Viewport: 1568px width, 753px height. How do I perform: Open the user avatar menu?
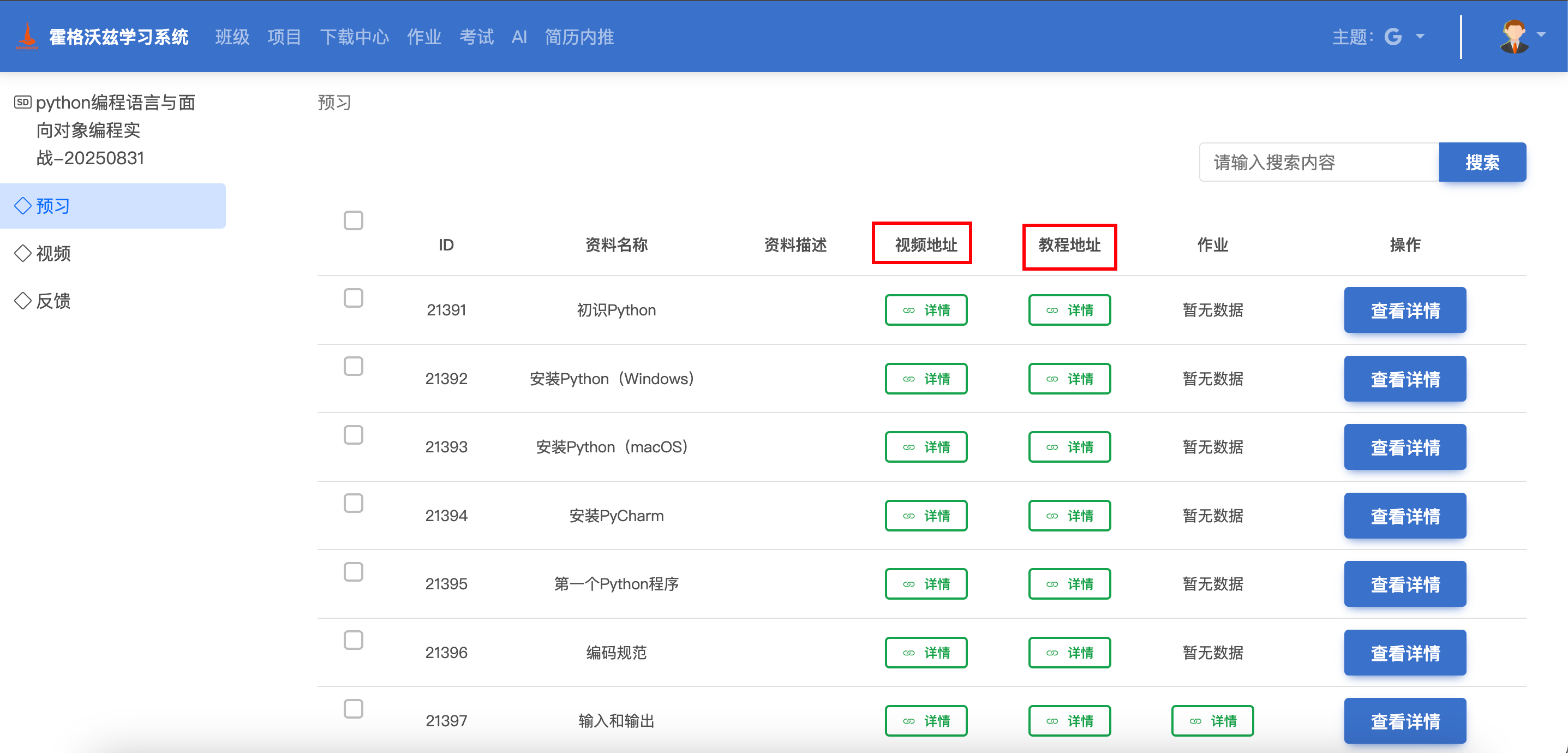tap(1514, 37)
